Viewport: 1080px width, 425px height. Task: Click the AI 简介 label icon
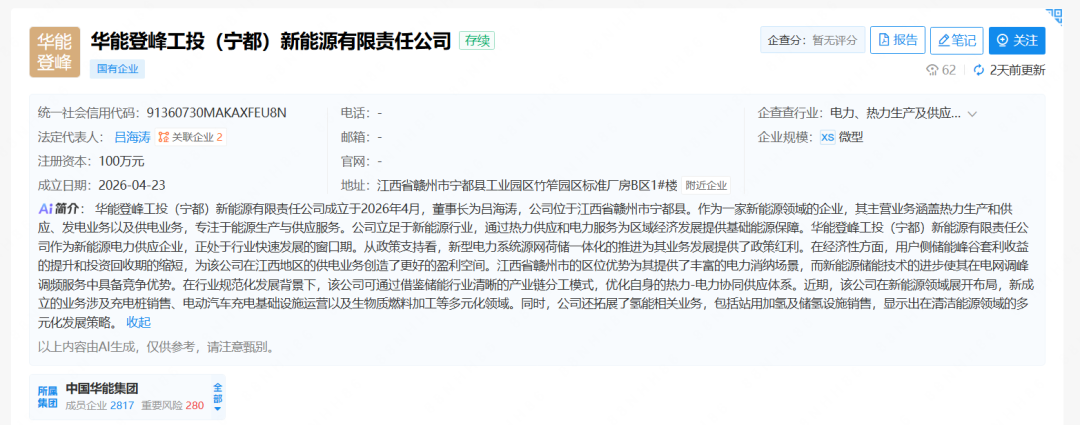[45, 209]
